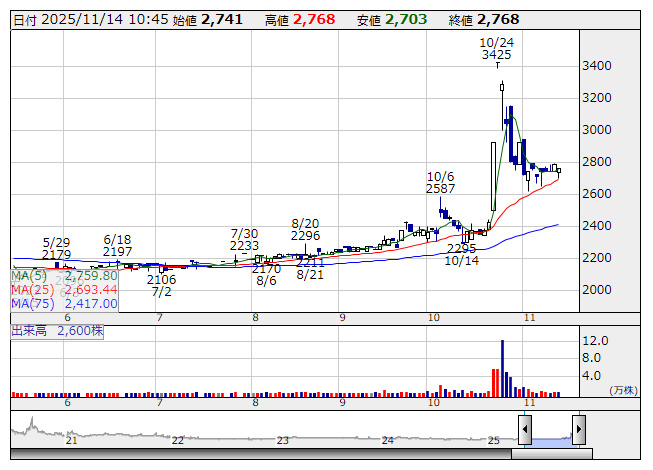The width and height of the screenshot is (653, 470).
Task: Click the 10/14 low label 2295
Action: coord(461,248)
